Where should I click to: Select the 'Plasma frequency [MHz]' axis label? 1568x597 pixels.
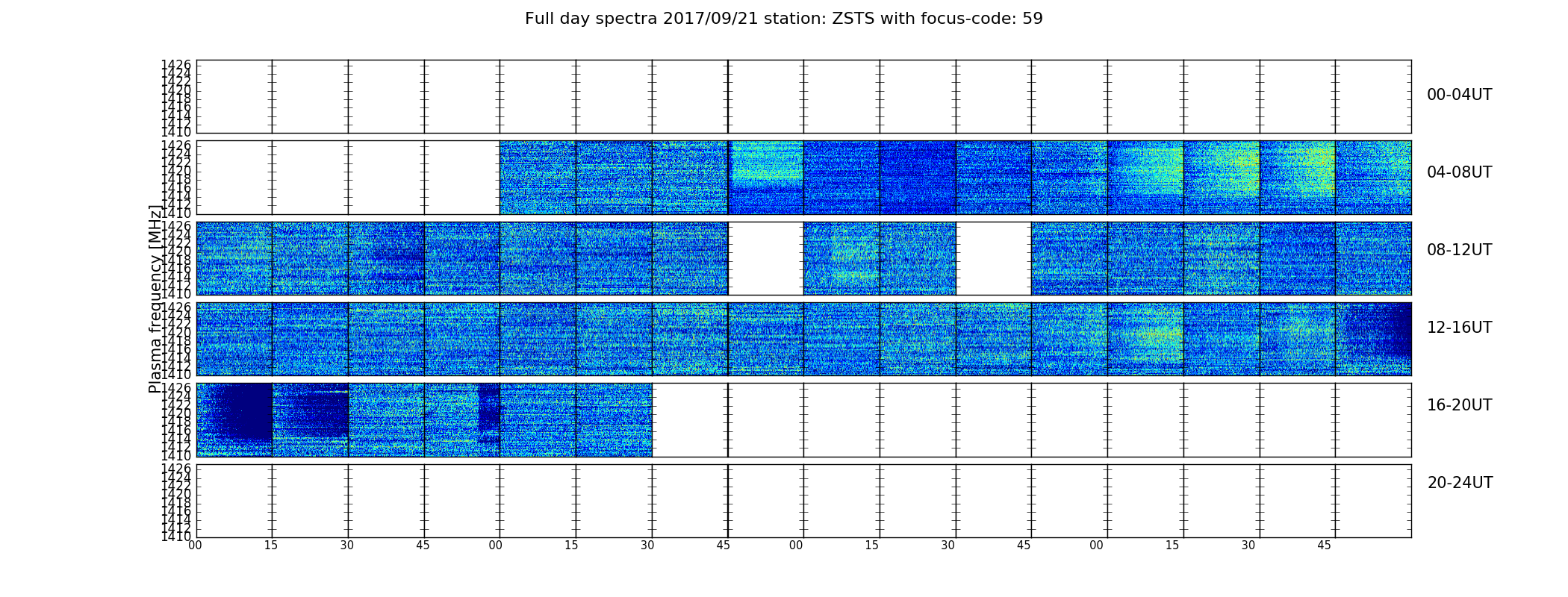(155, 298)
